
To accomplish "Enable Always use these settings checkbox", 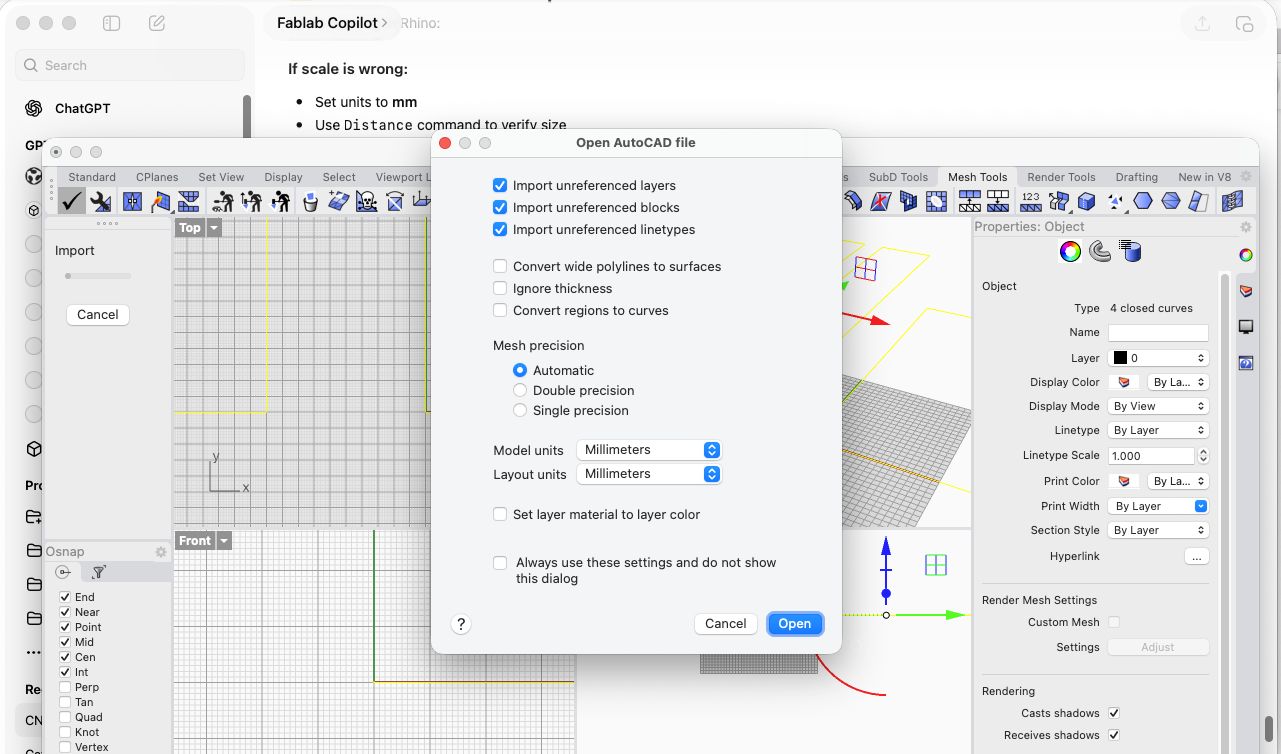I will [x=500, y=563].
